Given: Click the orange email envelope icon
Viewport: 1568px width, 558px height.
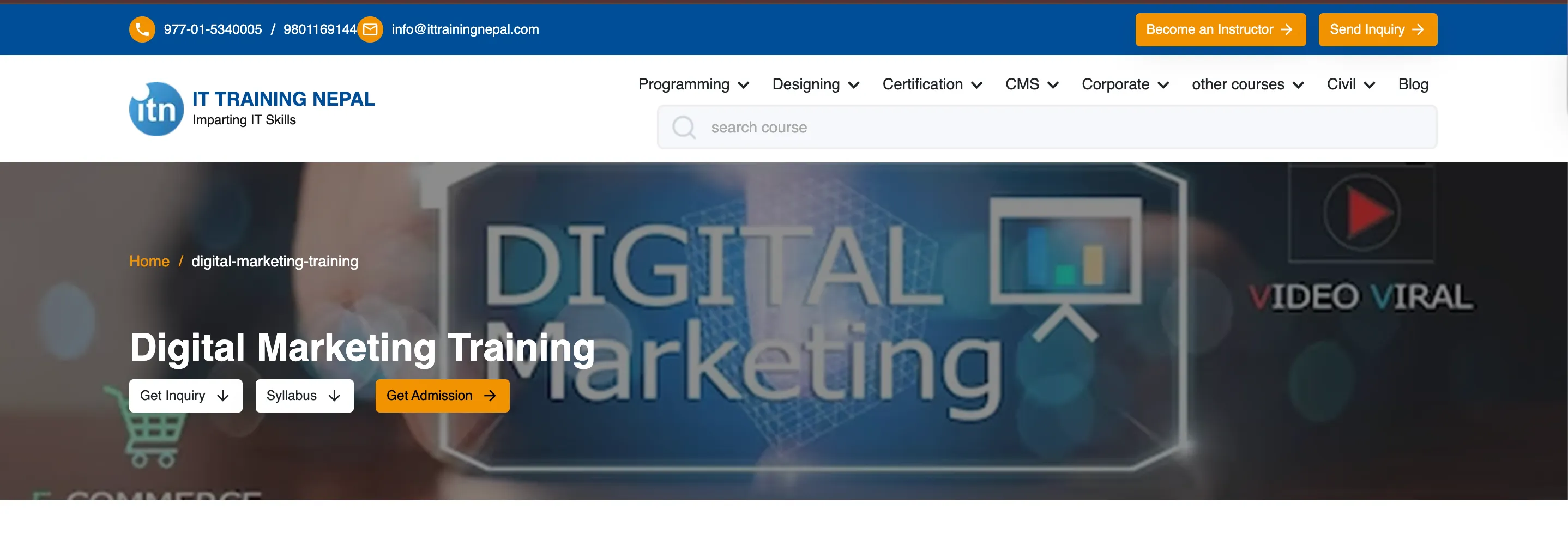Looking at the screenshot, I should [370, 29].
